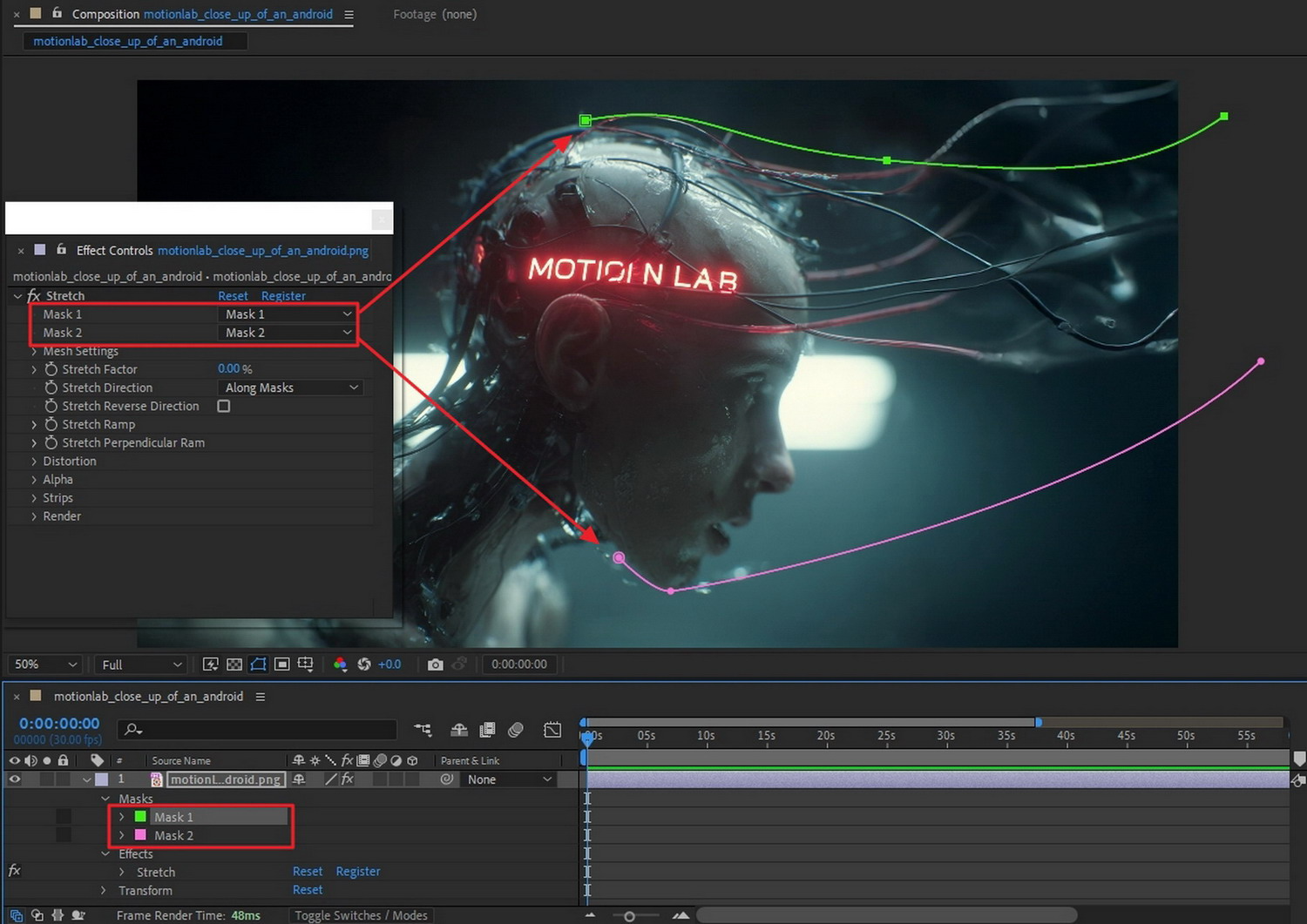Click Reset for Stretch in Effect Controls
Viewport: 1307px width, 924px height.
tap(233, 296)
